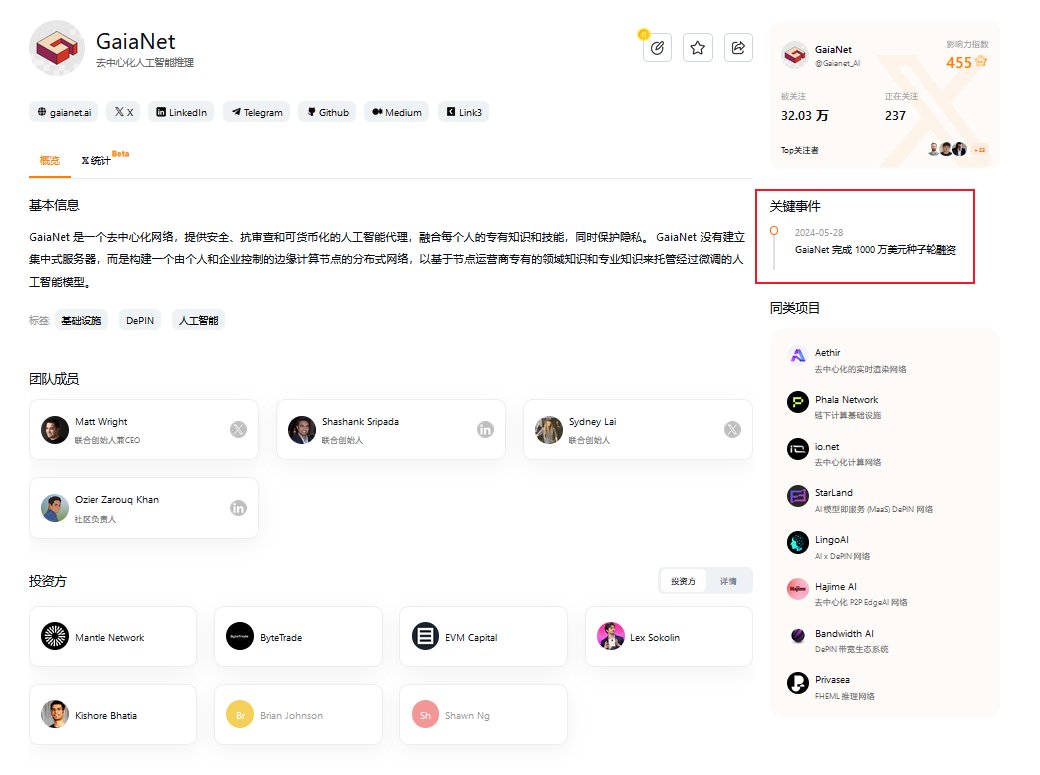
Task: Click the io.net logo icon
Action: [x=798, y=449]
